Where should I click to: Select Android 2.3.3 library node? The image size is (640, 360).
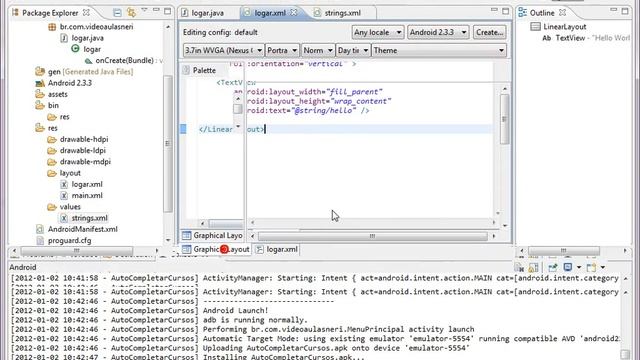[69, 83]
